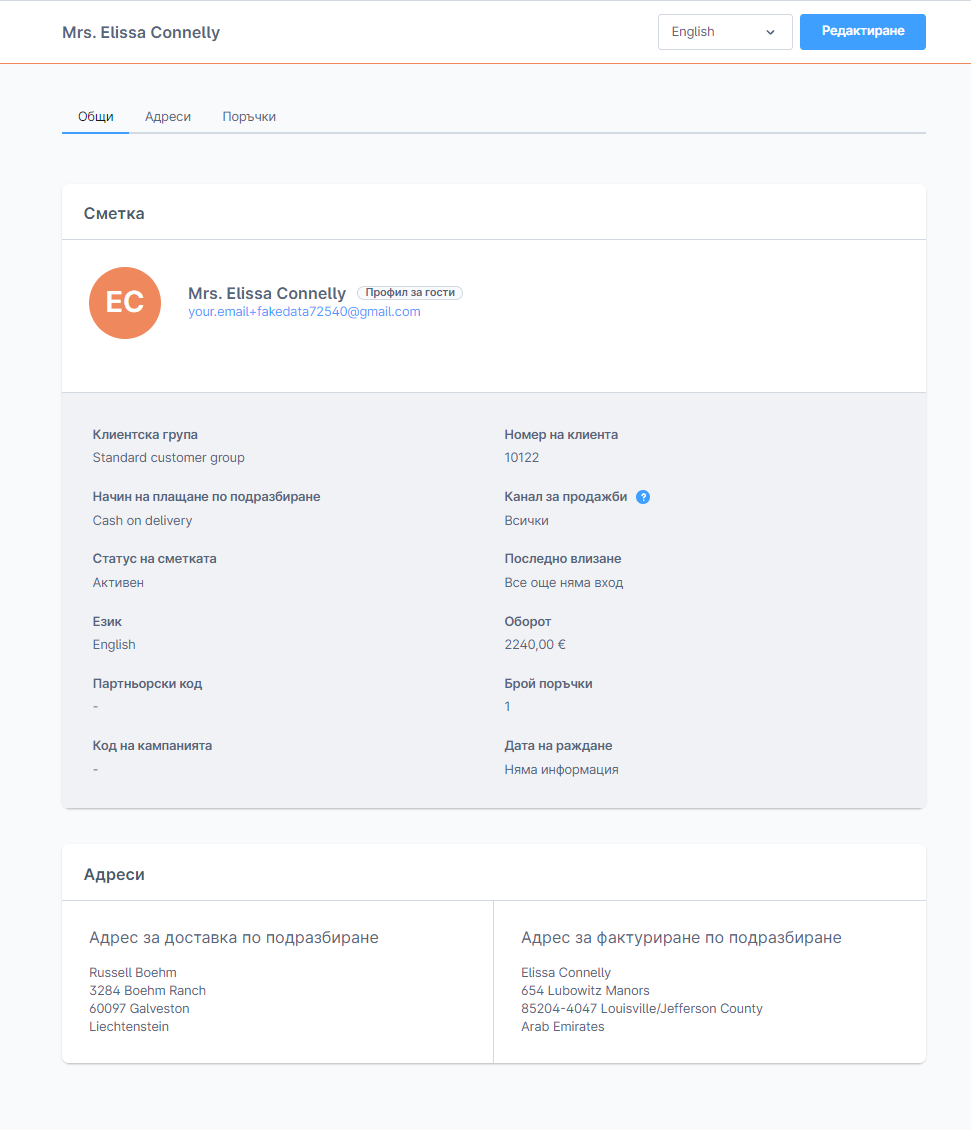Open the English language dropdown
Screen dimensions: 971x1130
pyautogui.click(x=724, y=32)
